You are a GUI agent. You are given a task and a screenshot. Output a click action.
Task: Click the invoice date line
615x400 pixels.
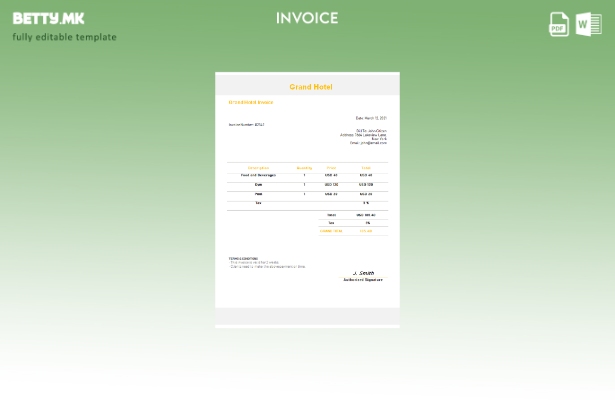[x=370, y=117]
